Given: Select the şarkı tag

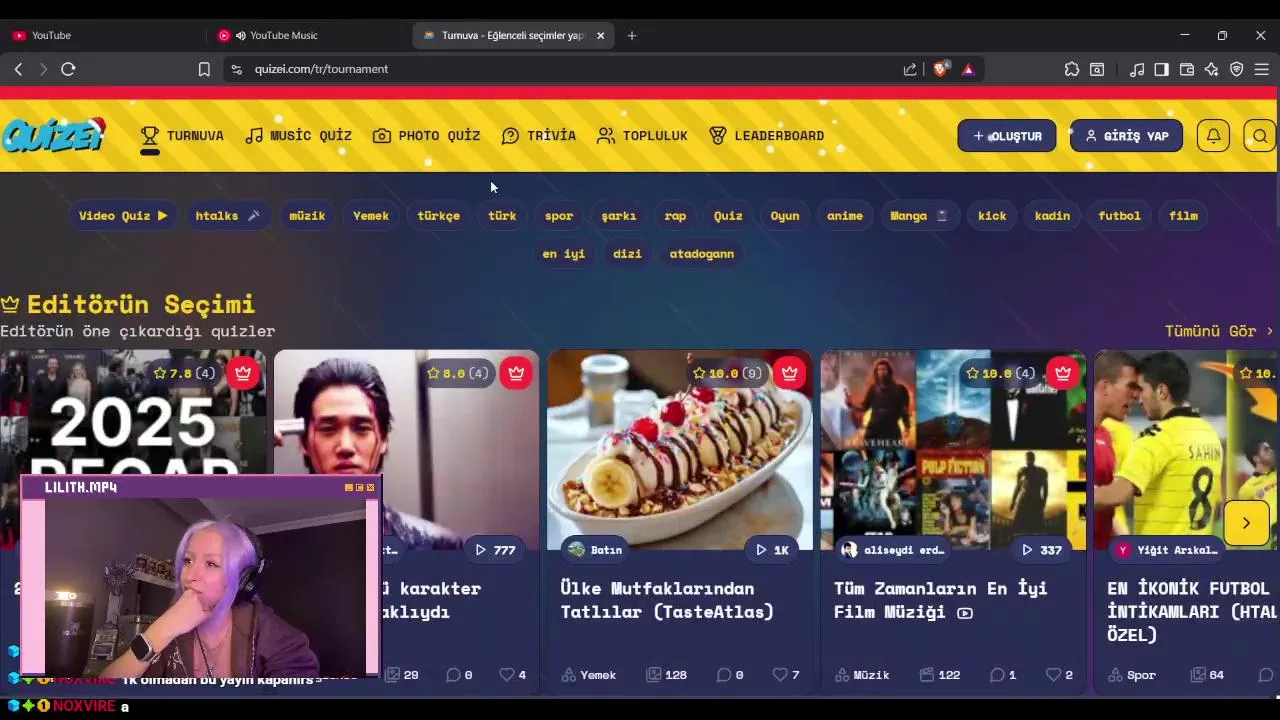Looking at the screenshot, I should click(x=619, y=216).
